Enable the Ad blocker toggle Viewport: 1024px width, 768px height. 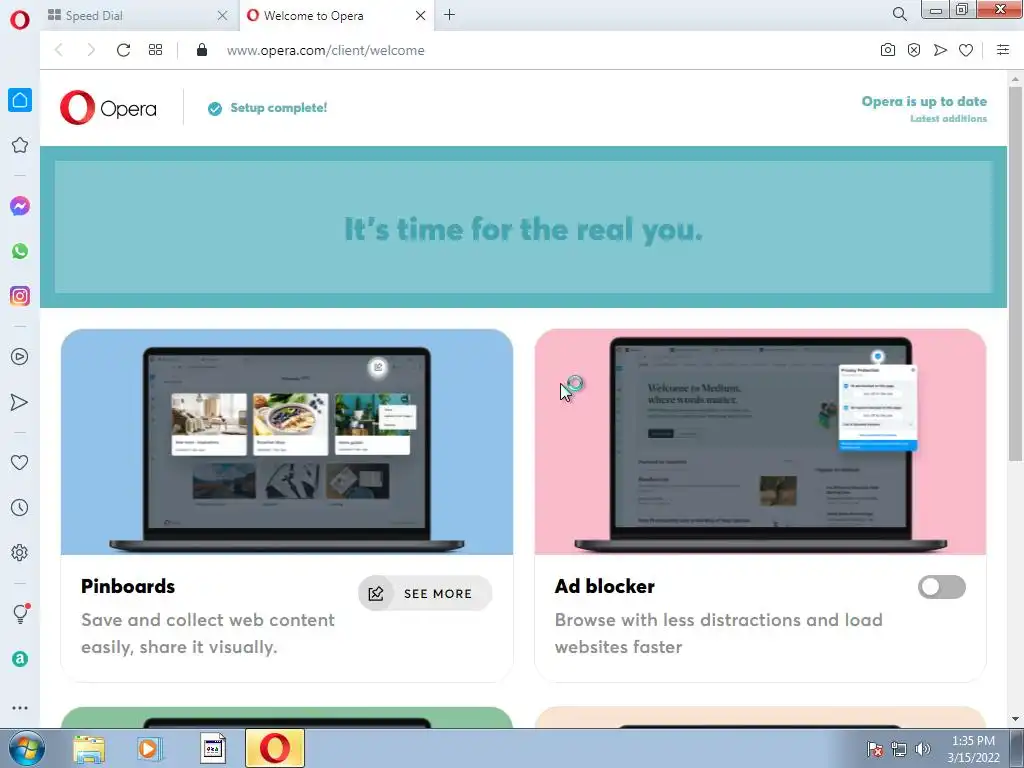(942, 586)
